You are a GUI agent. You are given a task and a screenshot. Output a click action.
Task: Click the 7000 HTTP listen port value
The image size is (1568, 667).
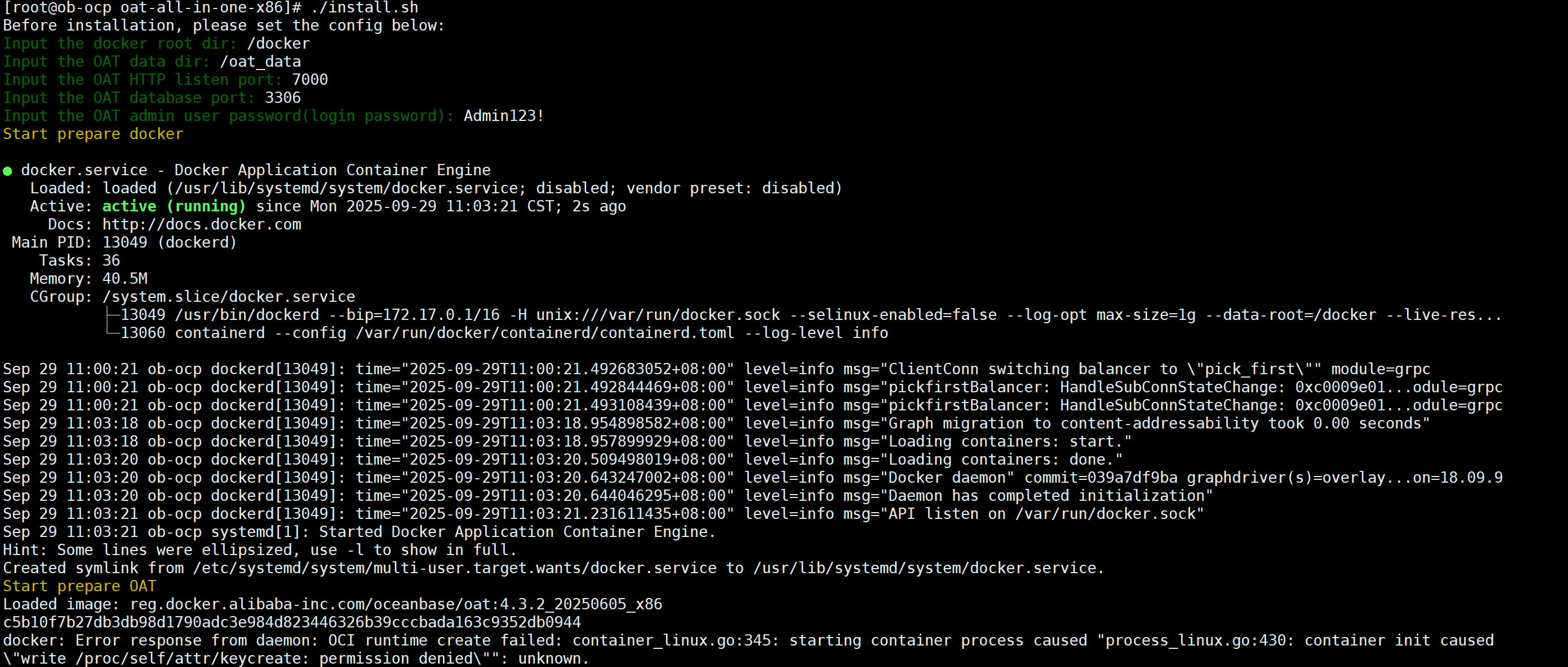[x=310, y=80]
